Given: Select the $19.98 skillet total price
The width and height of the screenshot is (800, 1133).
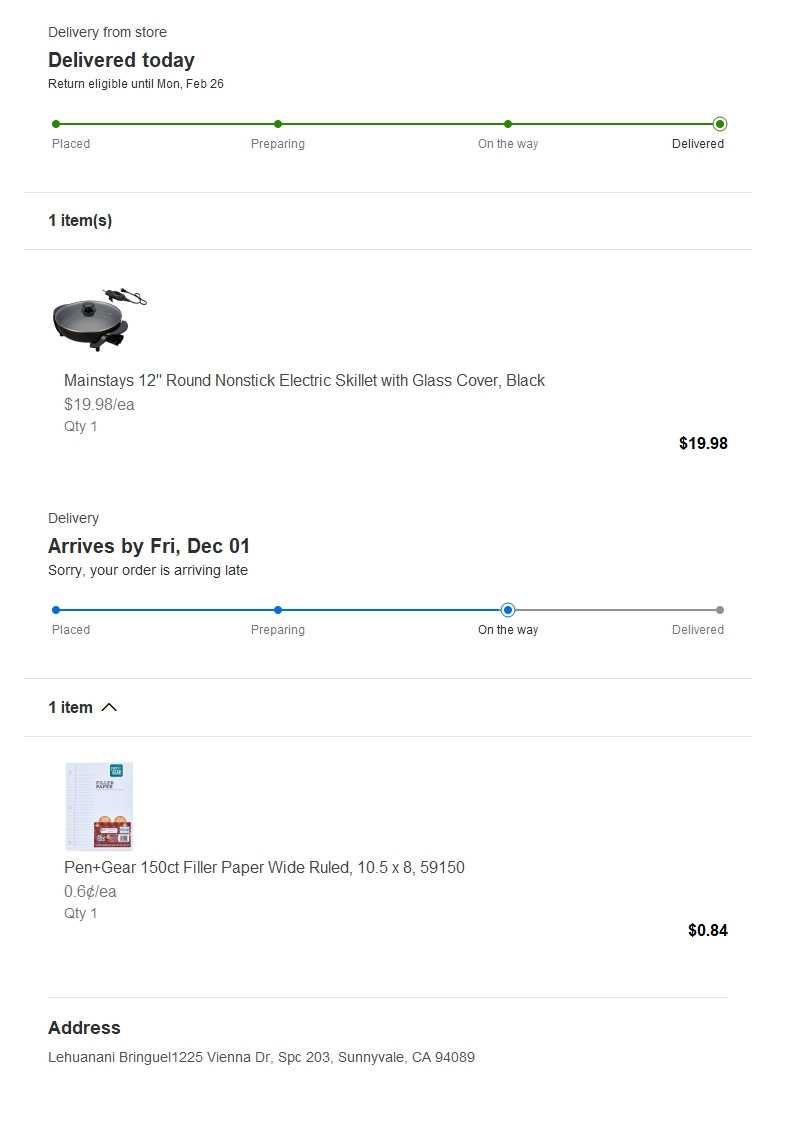Looking at the screenshot, I should click(x=703, y=443).
